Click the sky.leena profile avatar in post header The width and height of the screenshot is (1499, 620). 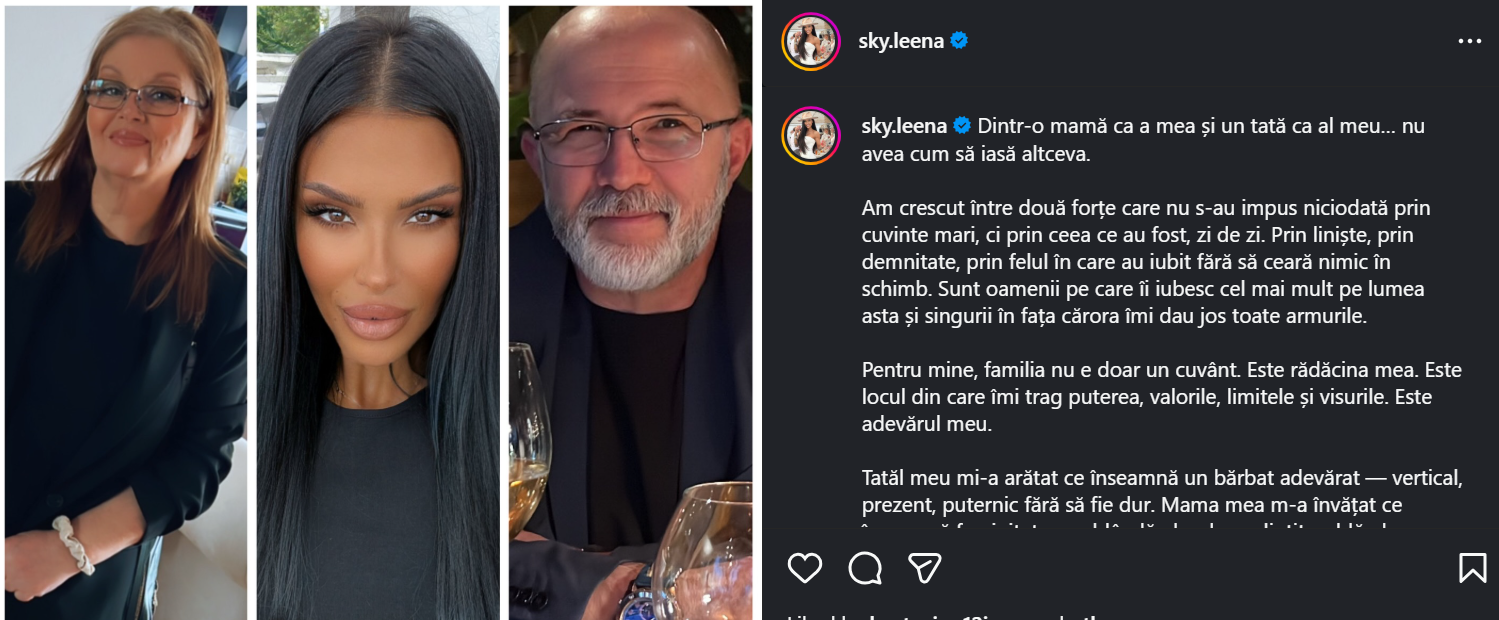pyautogui.click(x=811, y=42)
